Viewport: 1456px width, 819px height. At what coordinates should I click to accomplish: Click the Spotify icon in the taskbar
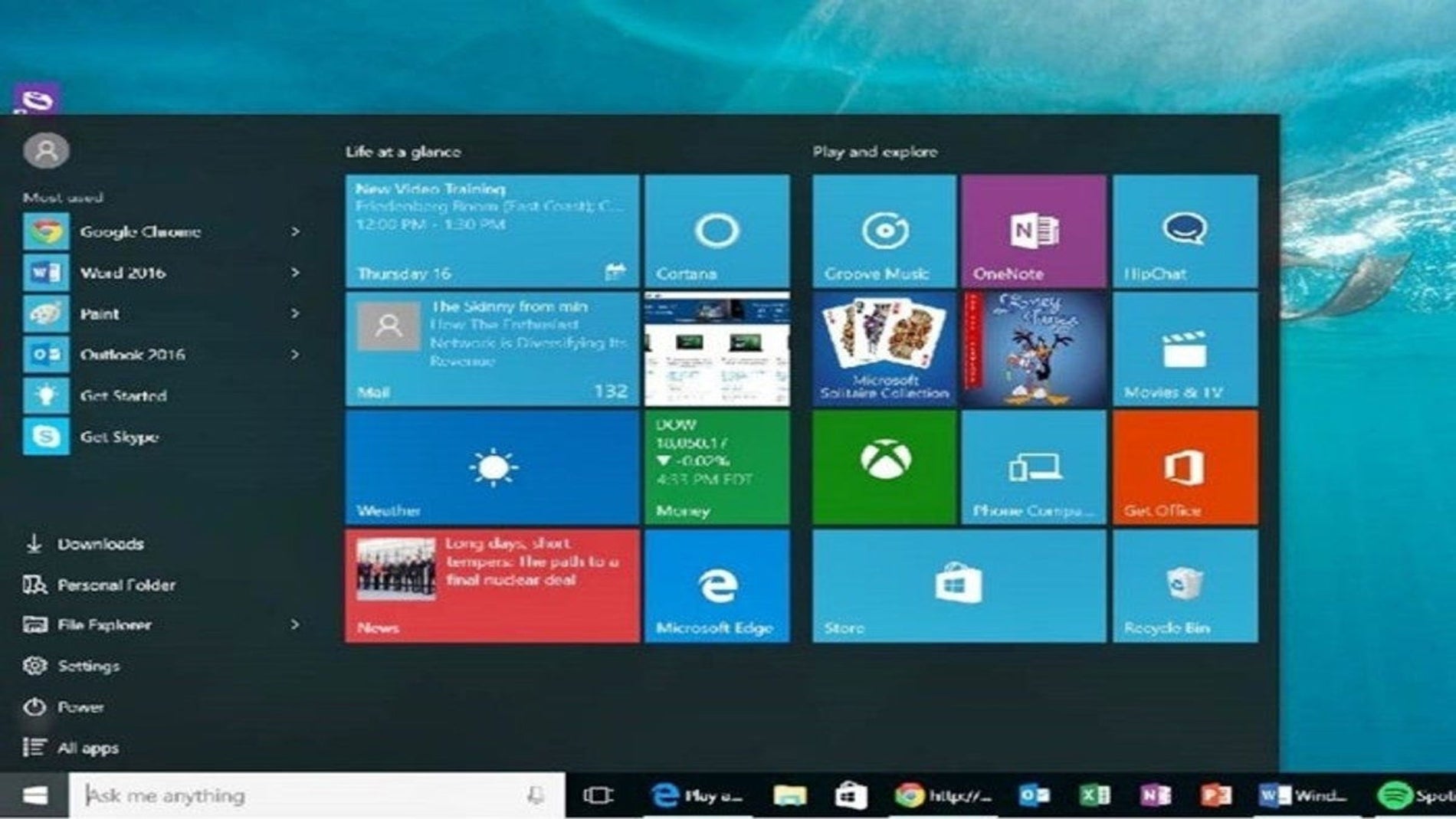click(1395, 795)
